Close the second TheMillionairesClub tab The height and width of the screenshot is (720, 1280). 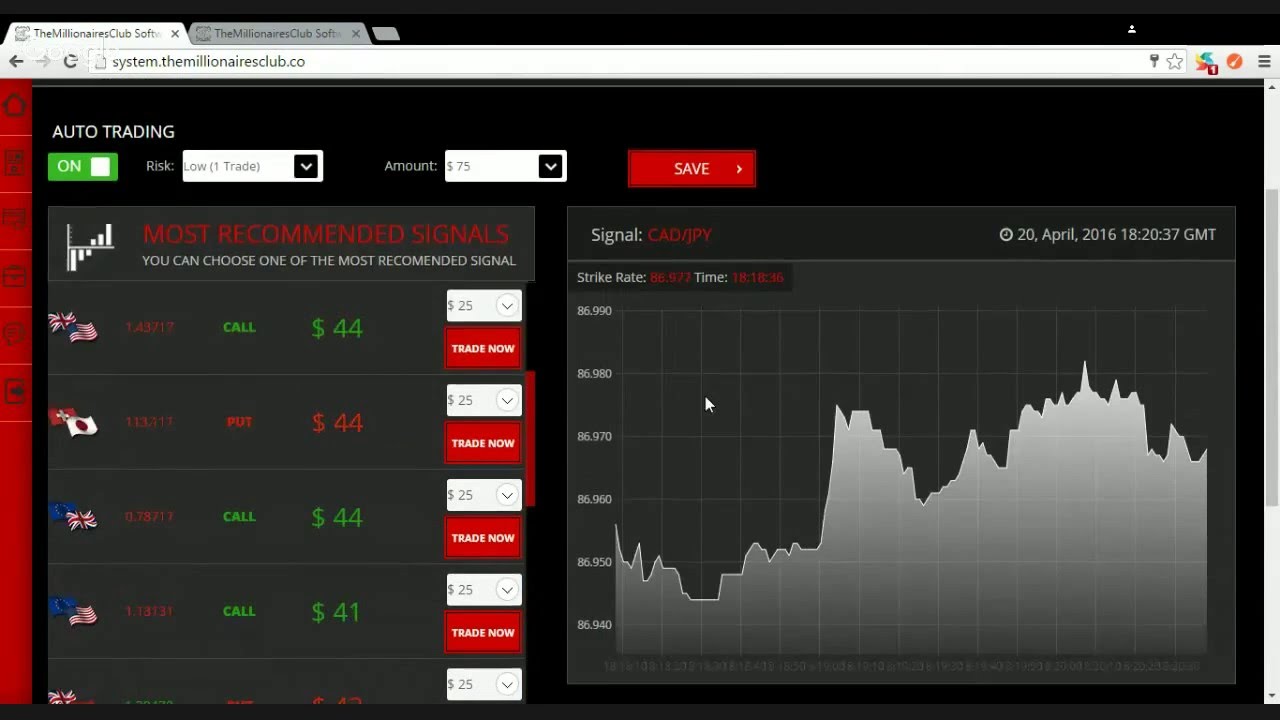click(355, 33)
